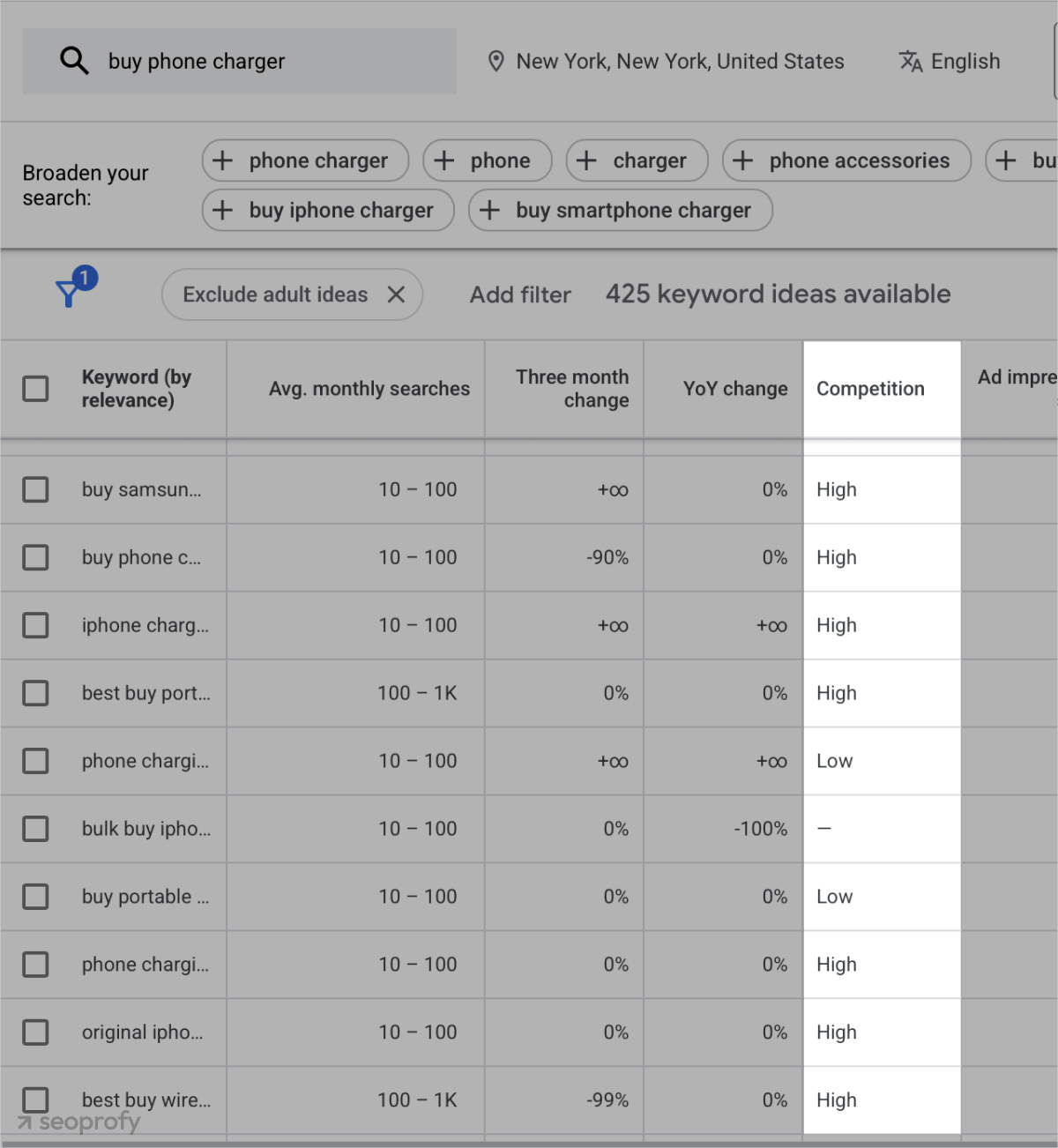The image size is (1058, 1148).
Task: Select the Competition column header
Action: [x=870, y=388]
